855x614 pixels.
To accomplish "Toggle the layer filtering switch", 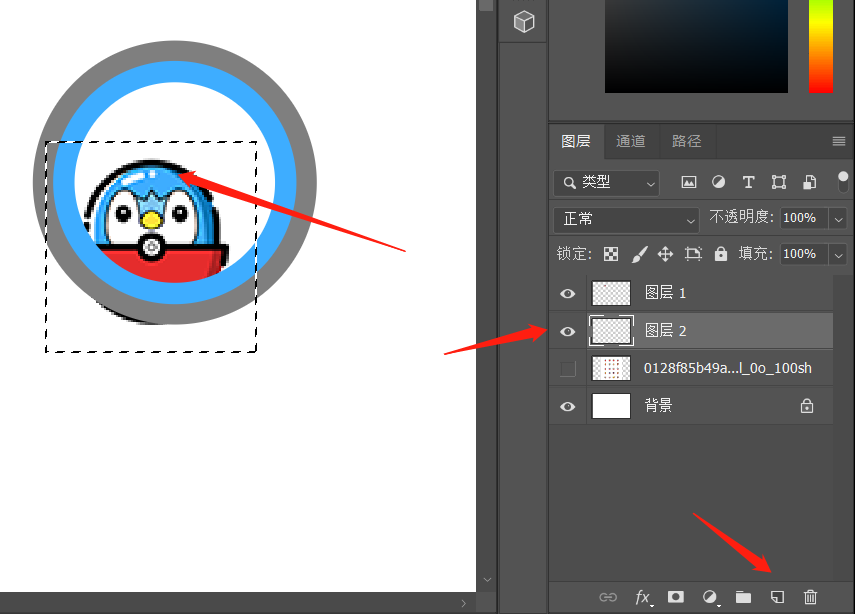I will pos(843,182).
